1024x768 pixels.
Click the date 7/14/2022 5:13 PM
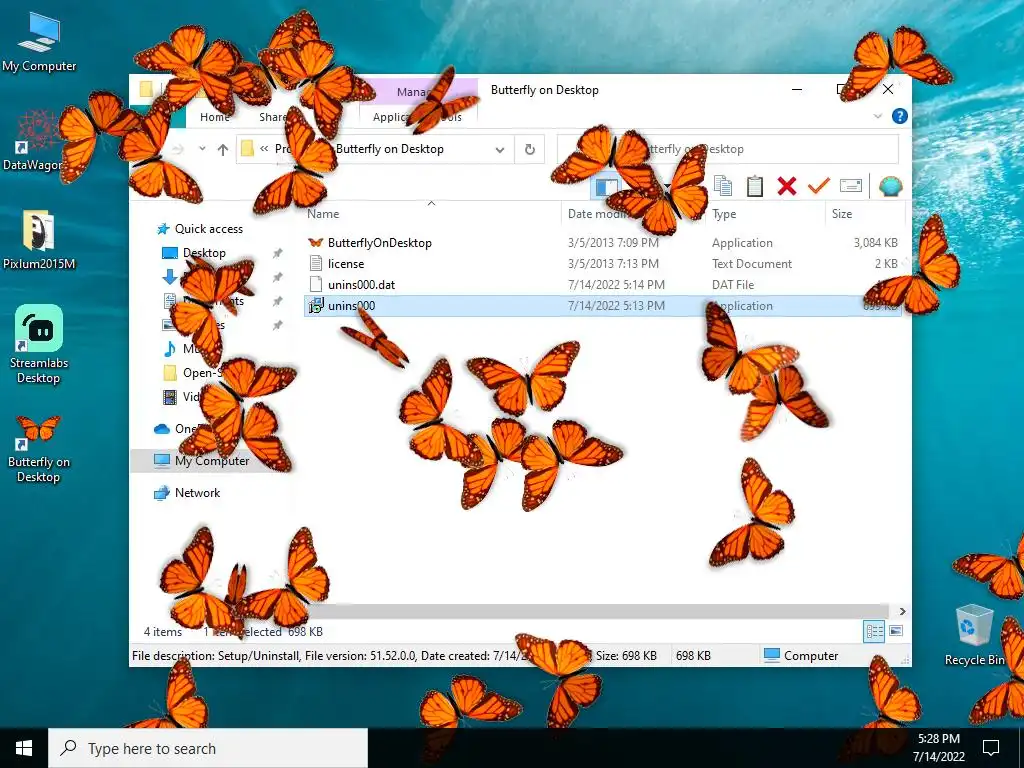tap(616, 305)
